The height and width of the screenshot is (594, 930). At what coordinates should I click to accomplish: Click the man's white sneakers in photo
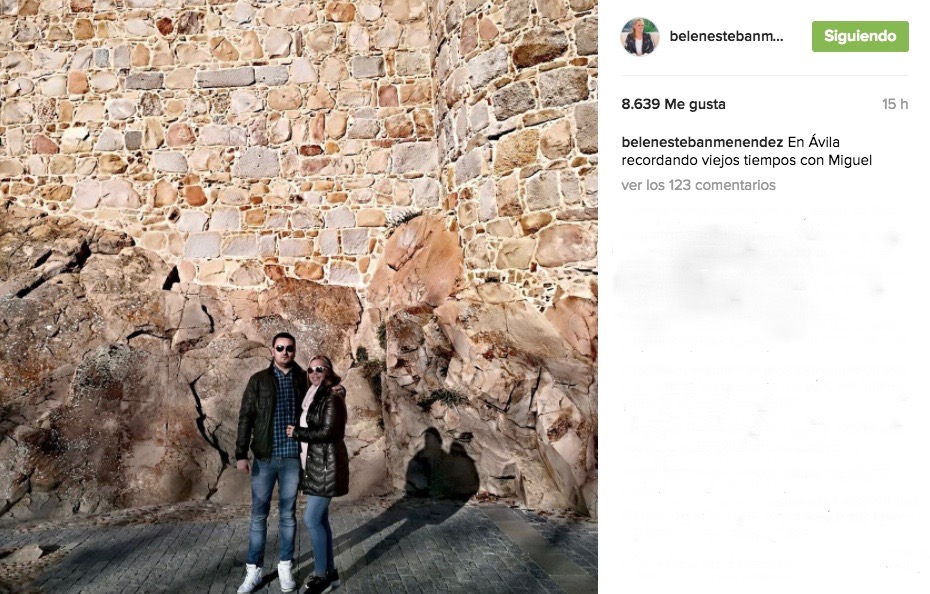coord(267,577)
